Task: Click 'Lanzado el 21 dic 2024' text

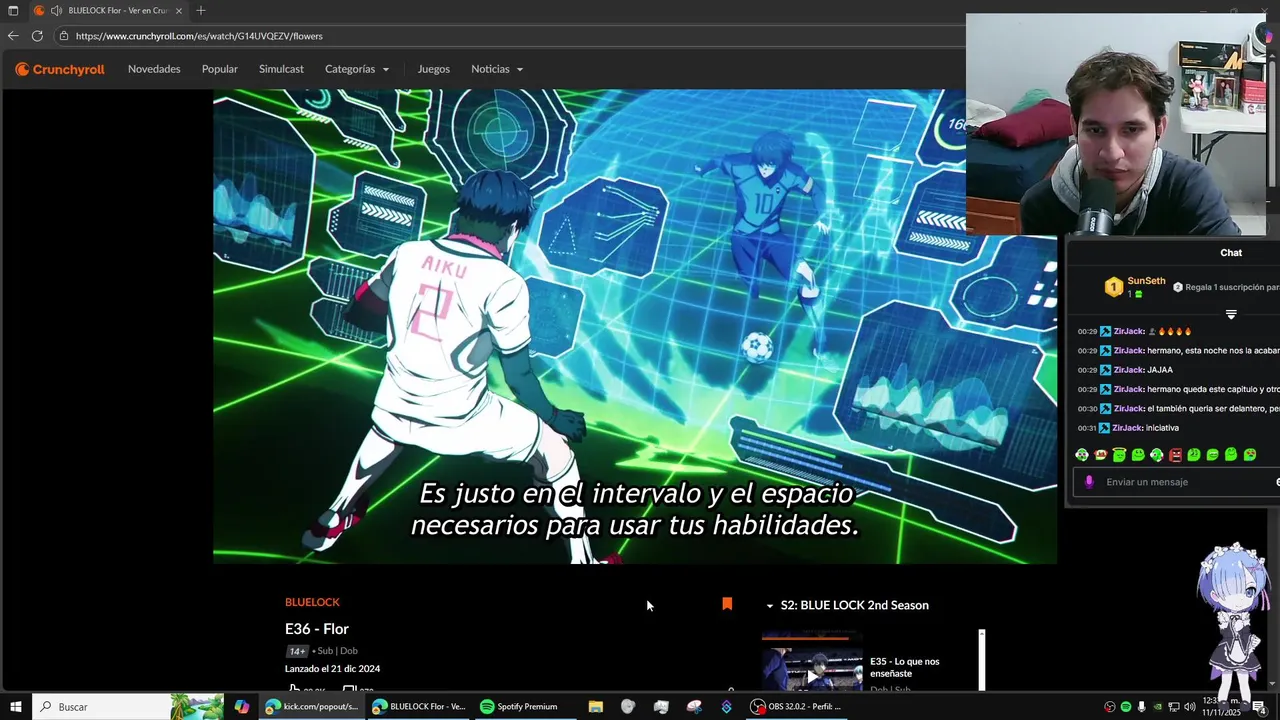Action: (332, 669)
